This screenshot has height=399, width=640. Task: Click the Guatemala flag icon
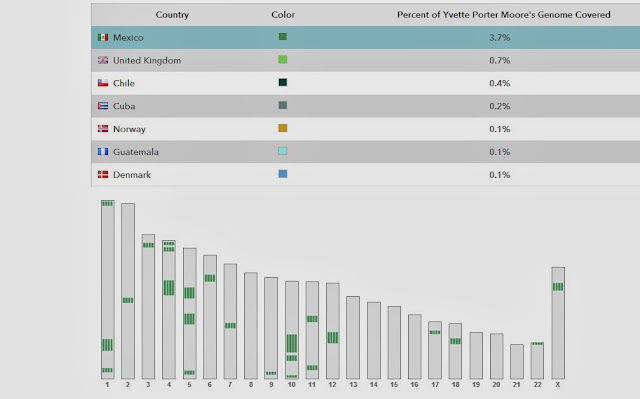tap(103, 152)
